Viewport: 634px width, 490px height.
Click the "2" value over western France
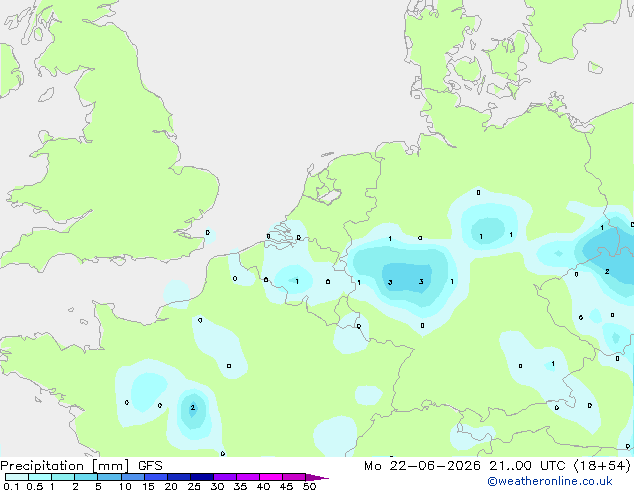point(192,408)
